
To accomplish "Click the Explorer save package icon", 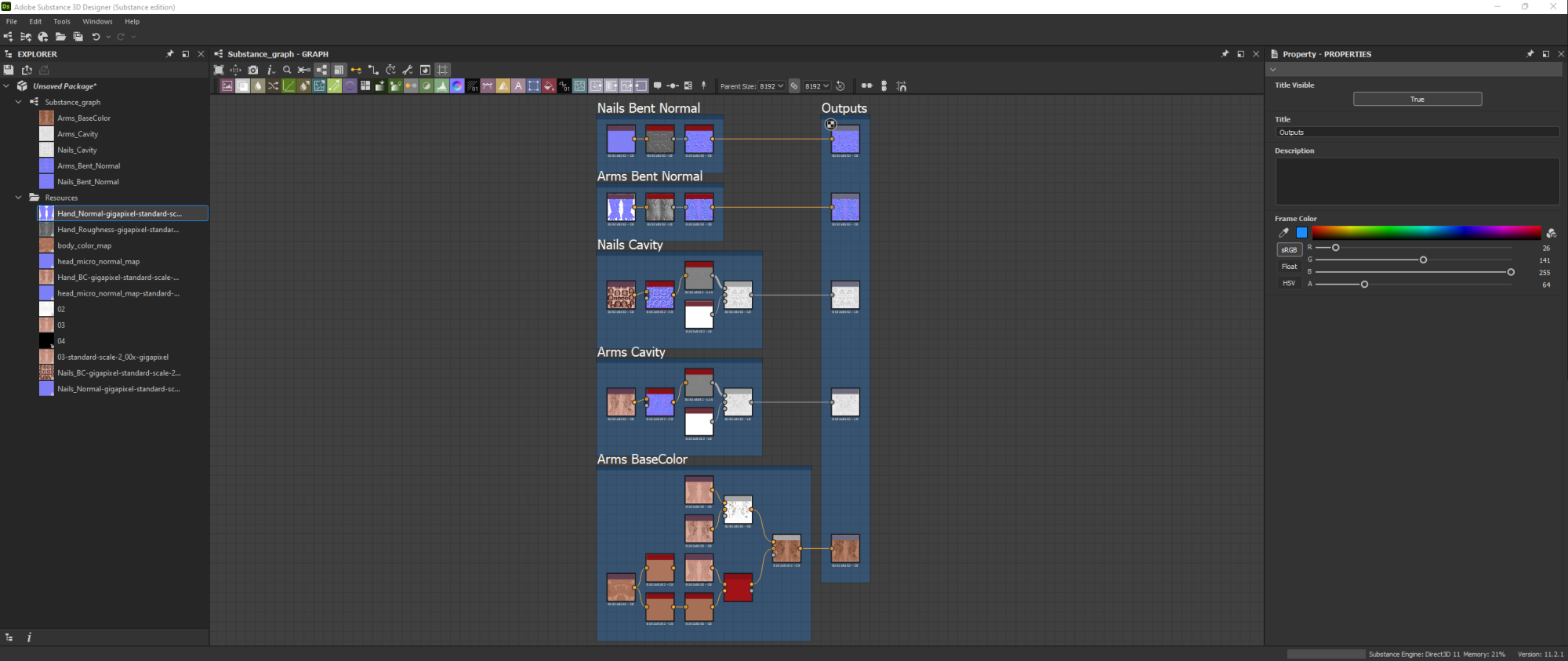I will click(9, 70).
